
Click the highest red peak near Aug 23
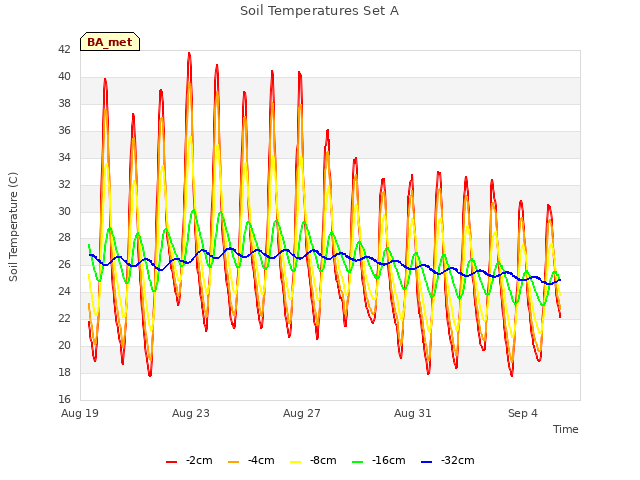(x=189, y=53)
